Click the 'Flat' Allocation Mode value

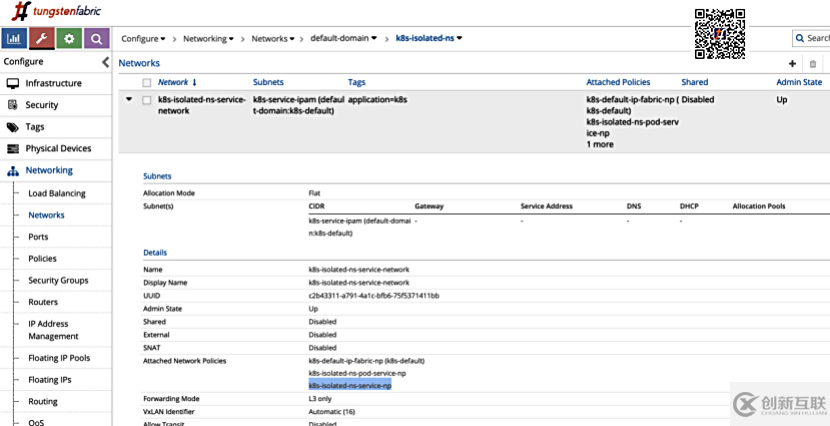coord(314,193)
